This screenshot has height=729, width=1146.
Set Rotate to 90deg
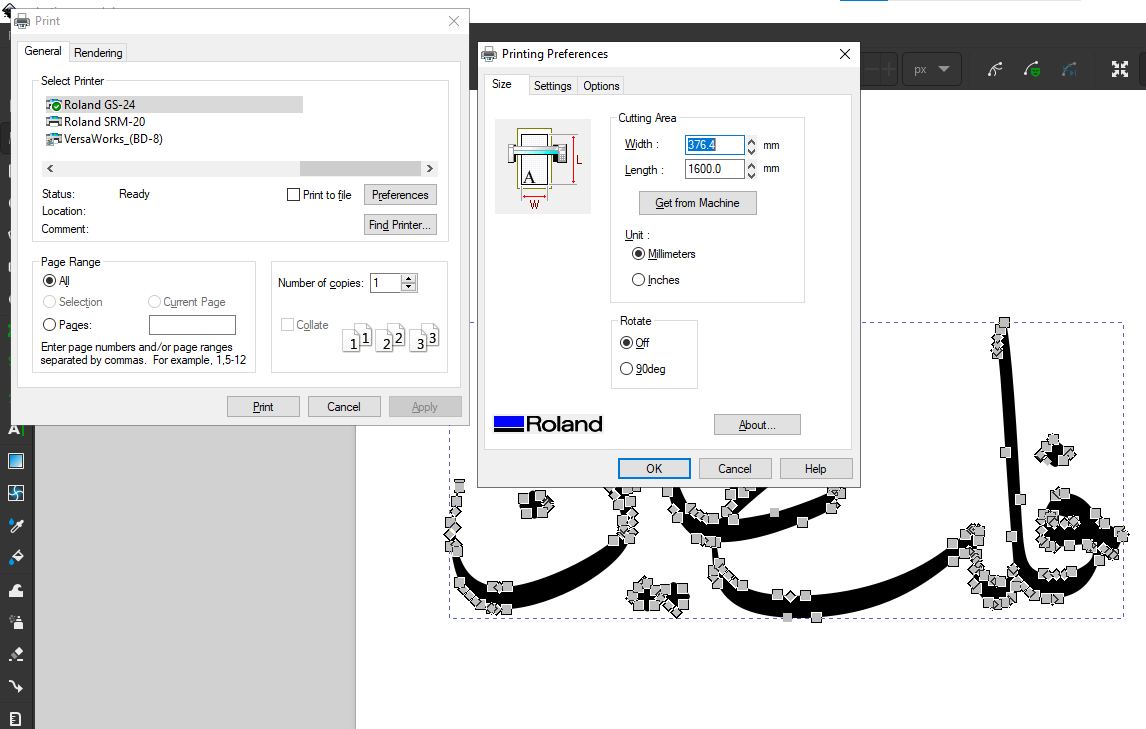pos(626,369)
